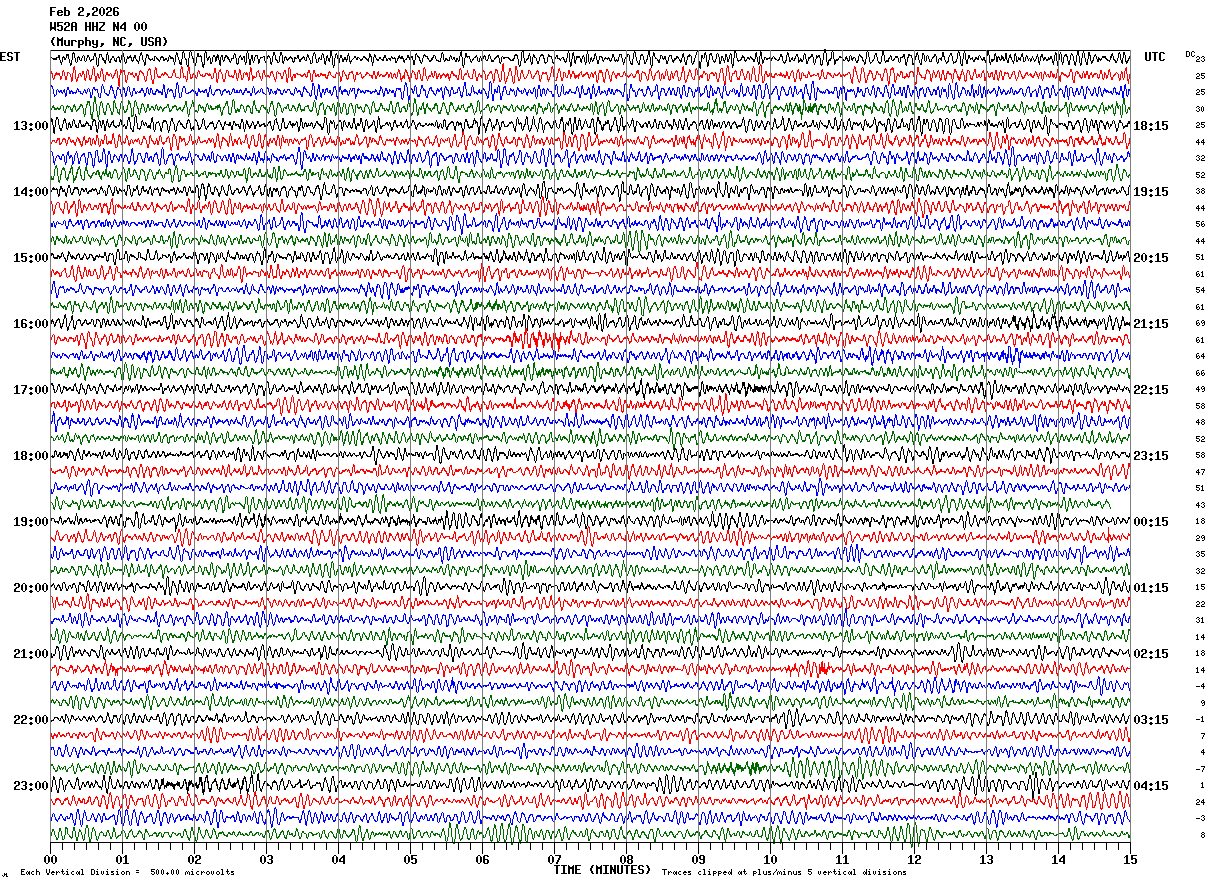
Task: Click the 21:15 UTC time label
Action: tap(1151, 324)
